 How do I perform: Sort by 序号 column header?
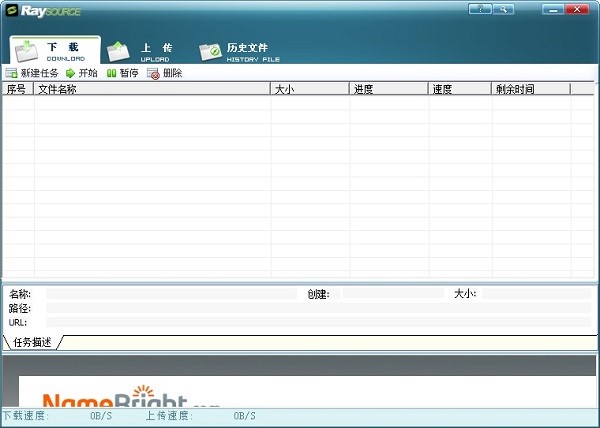click(18, 89)
